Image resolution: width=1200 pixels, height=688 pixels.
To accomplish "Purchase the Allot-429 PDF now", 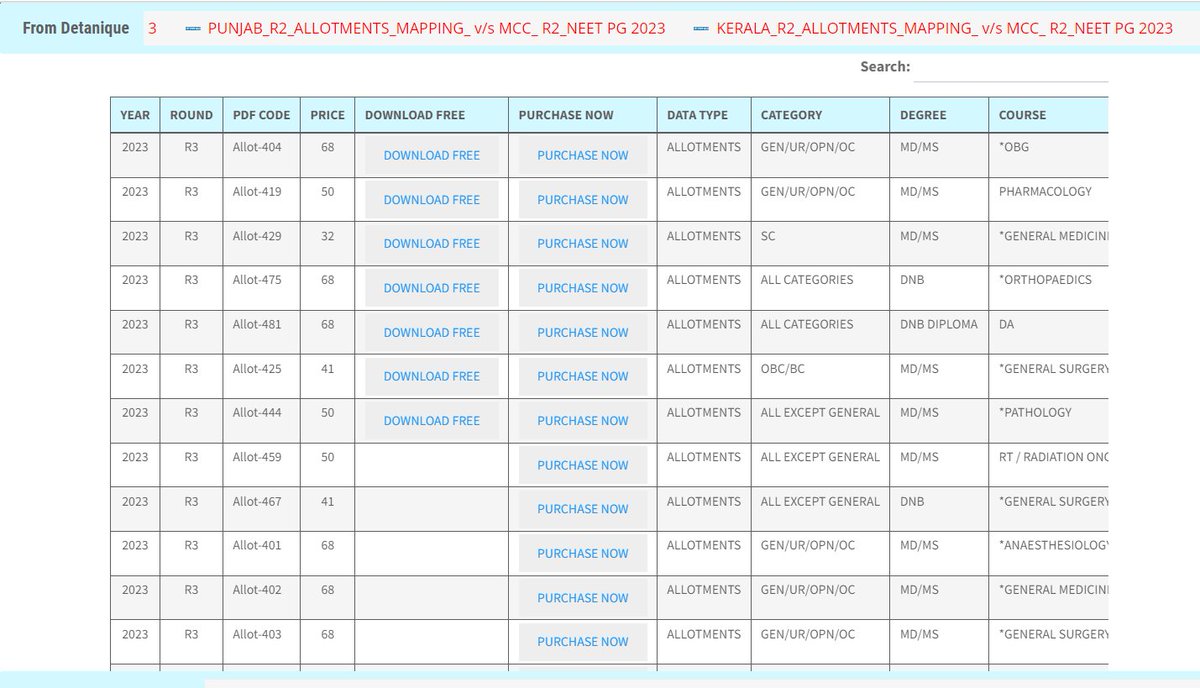I will pyautogui.click(x=583, y=243).
